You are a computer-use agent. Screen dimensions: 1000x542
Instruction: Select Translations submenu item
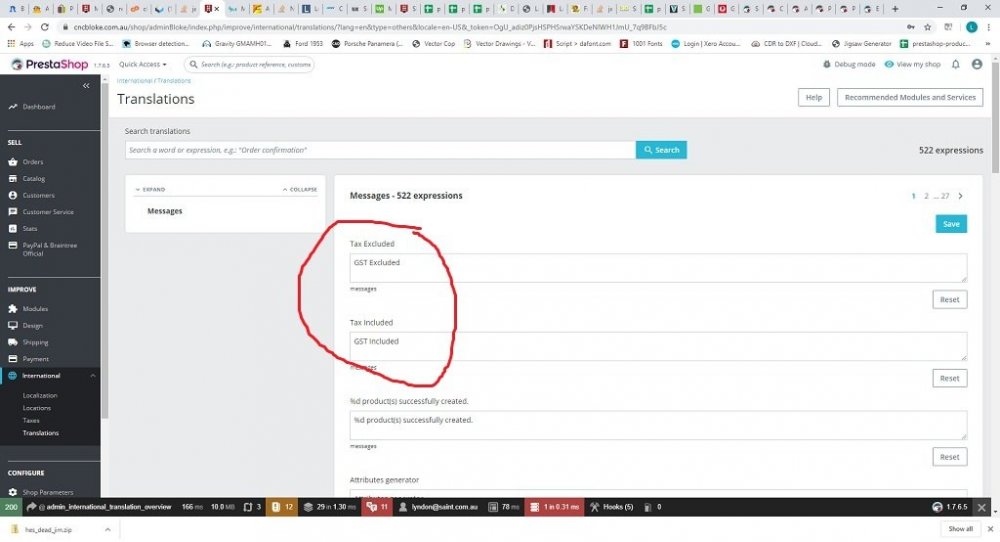40,433
